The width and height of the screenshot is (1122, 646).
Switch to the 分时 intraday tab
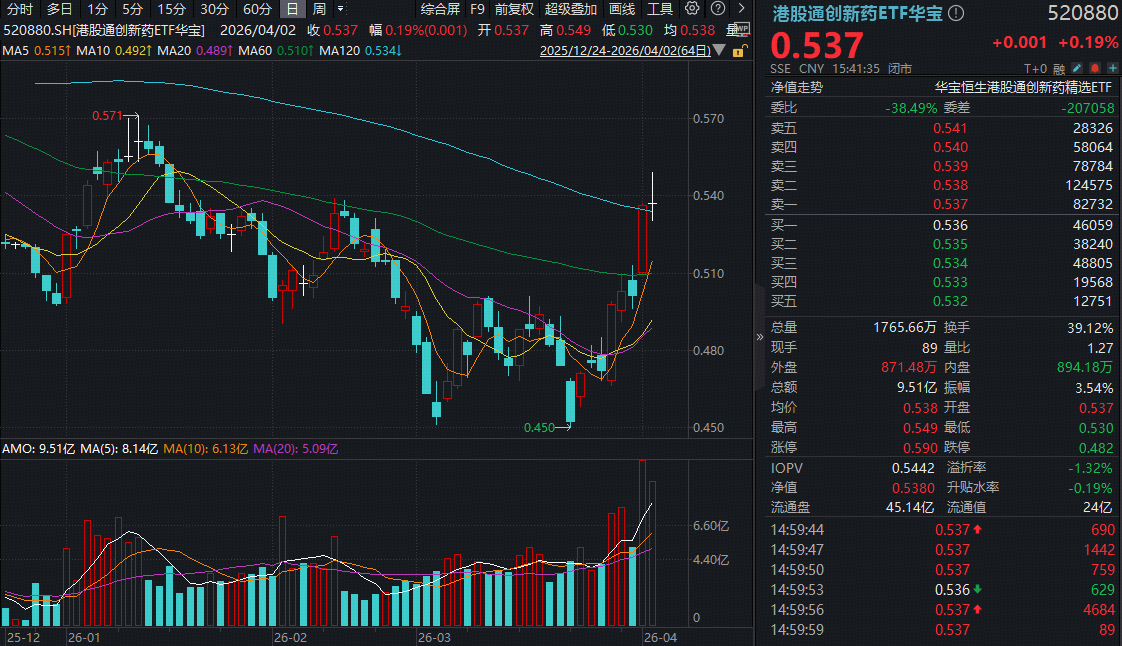click(x=19, y=9)
